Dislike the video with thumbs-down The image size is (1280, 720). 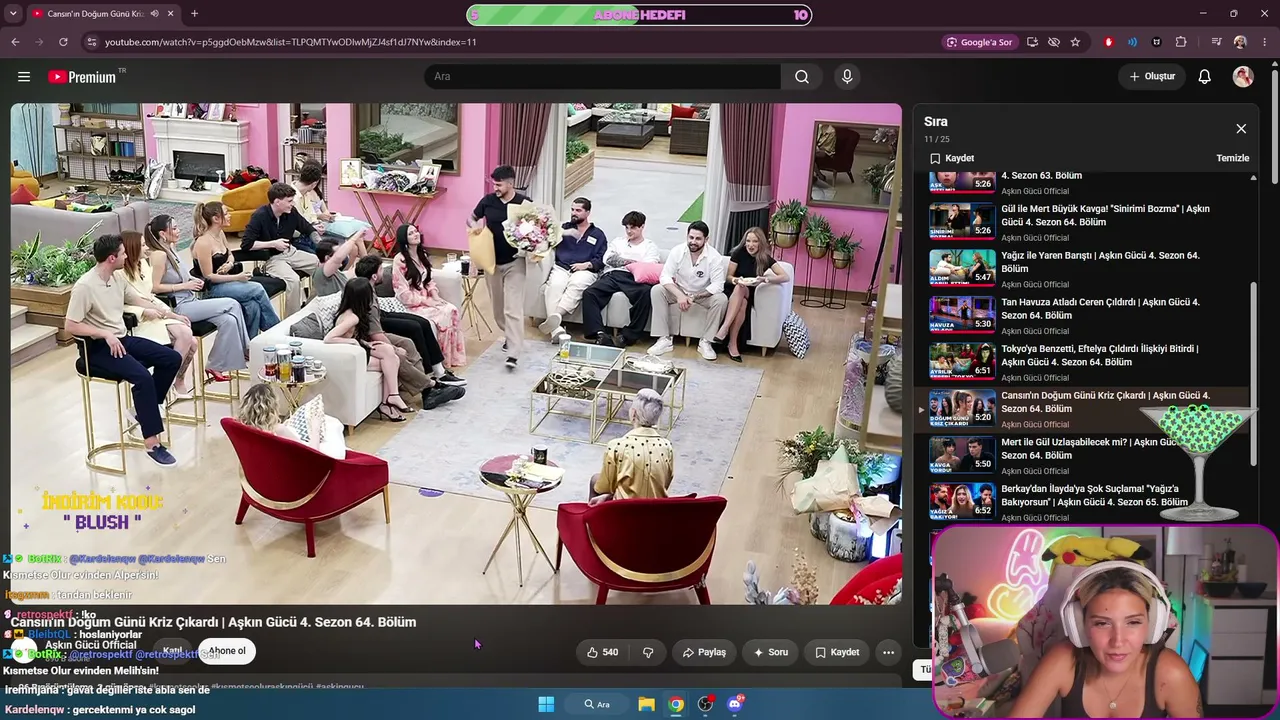[648, 652]
